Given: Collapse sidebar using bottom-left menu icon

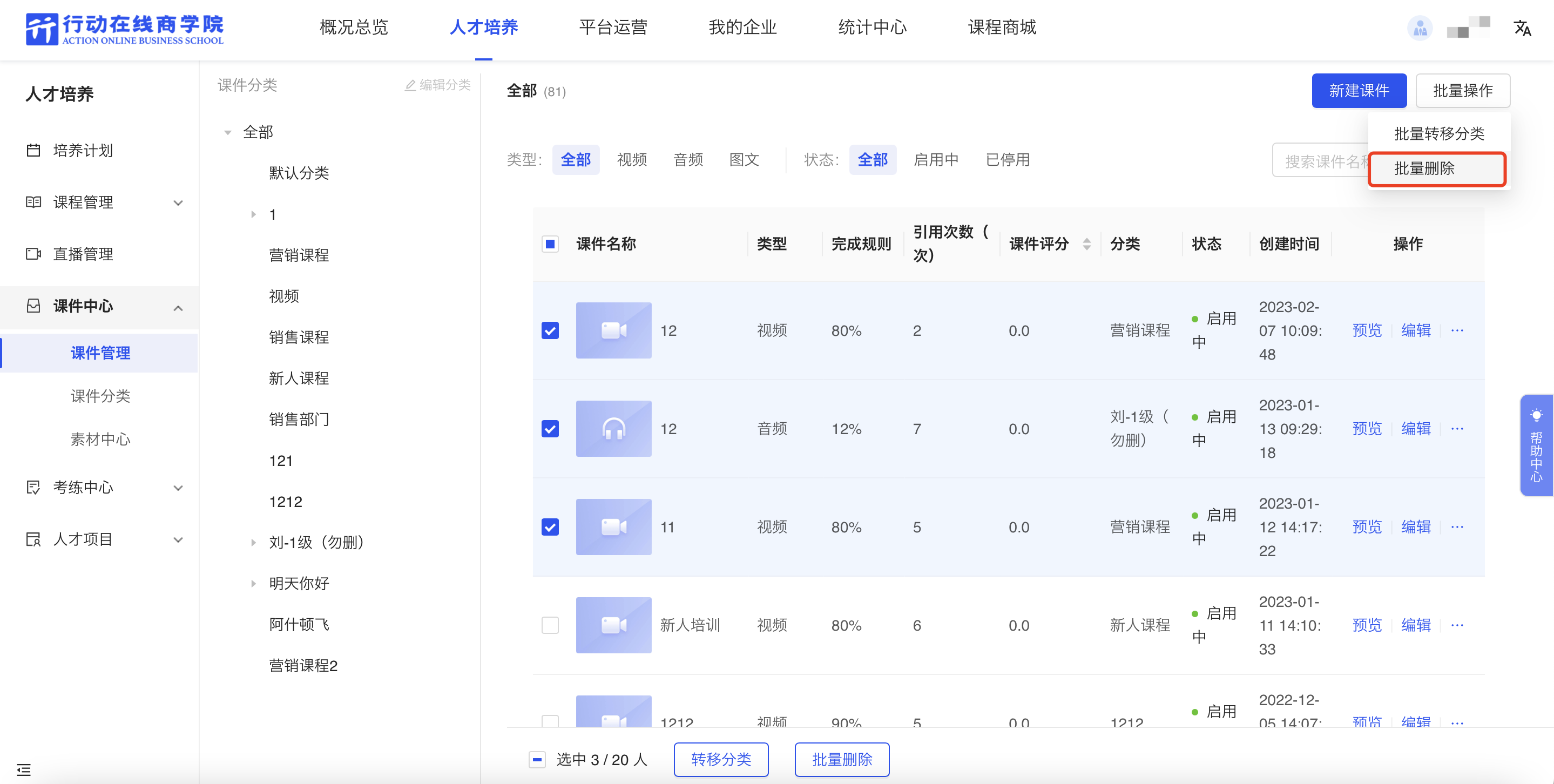Looking at the screenshot, I should tap(24, 769).
